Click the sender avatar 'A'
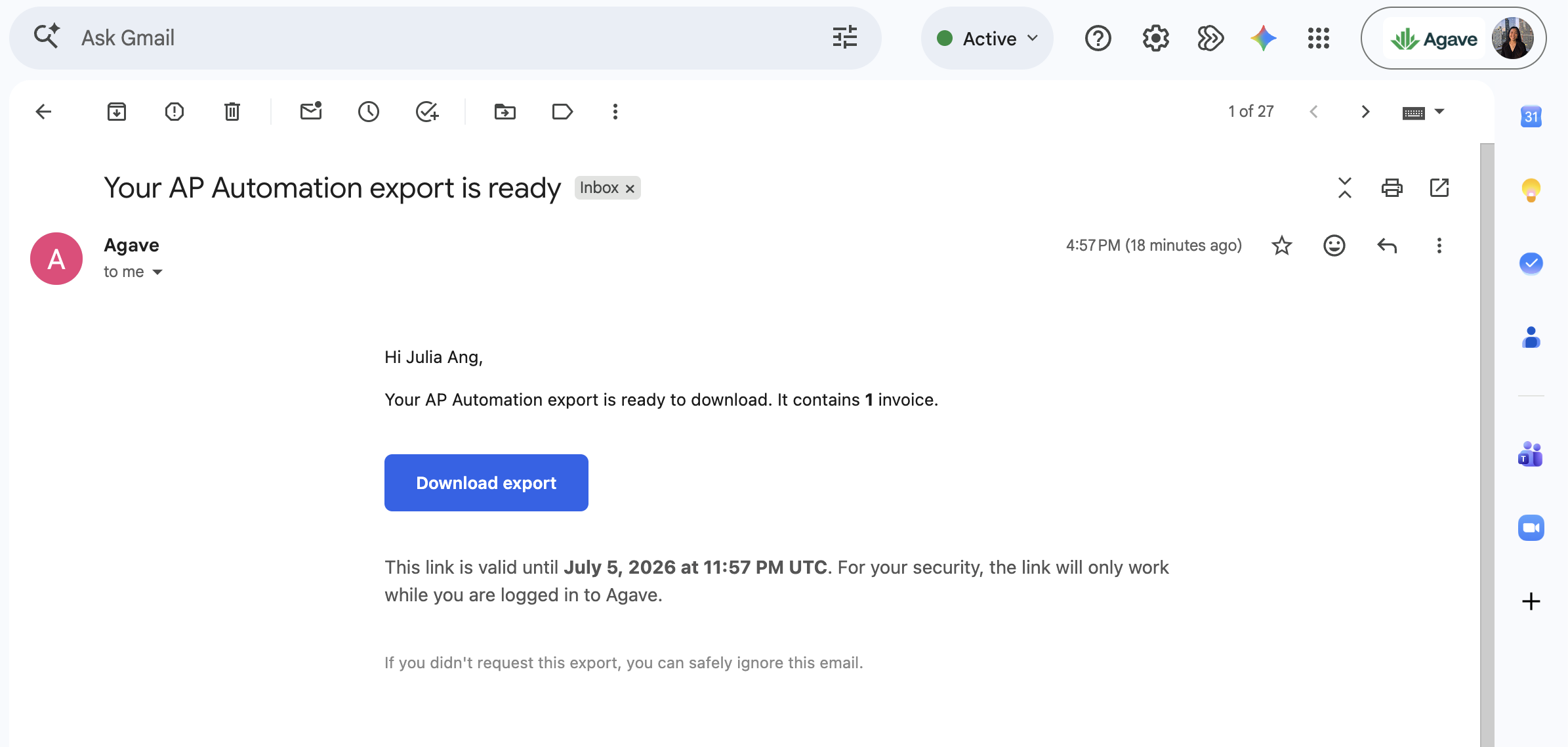Viewport: 1568px width, 747px height. (x=56, y=259)
